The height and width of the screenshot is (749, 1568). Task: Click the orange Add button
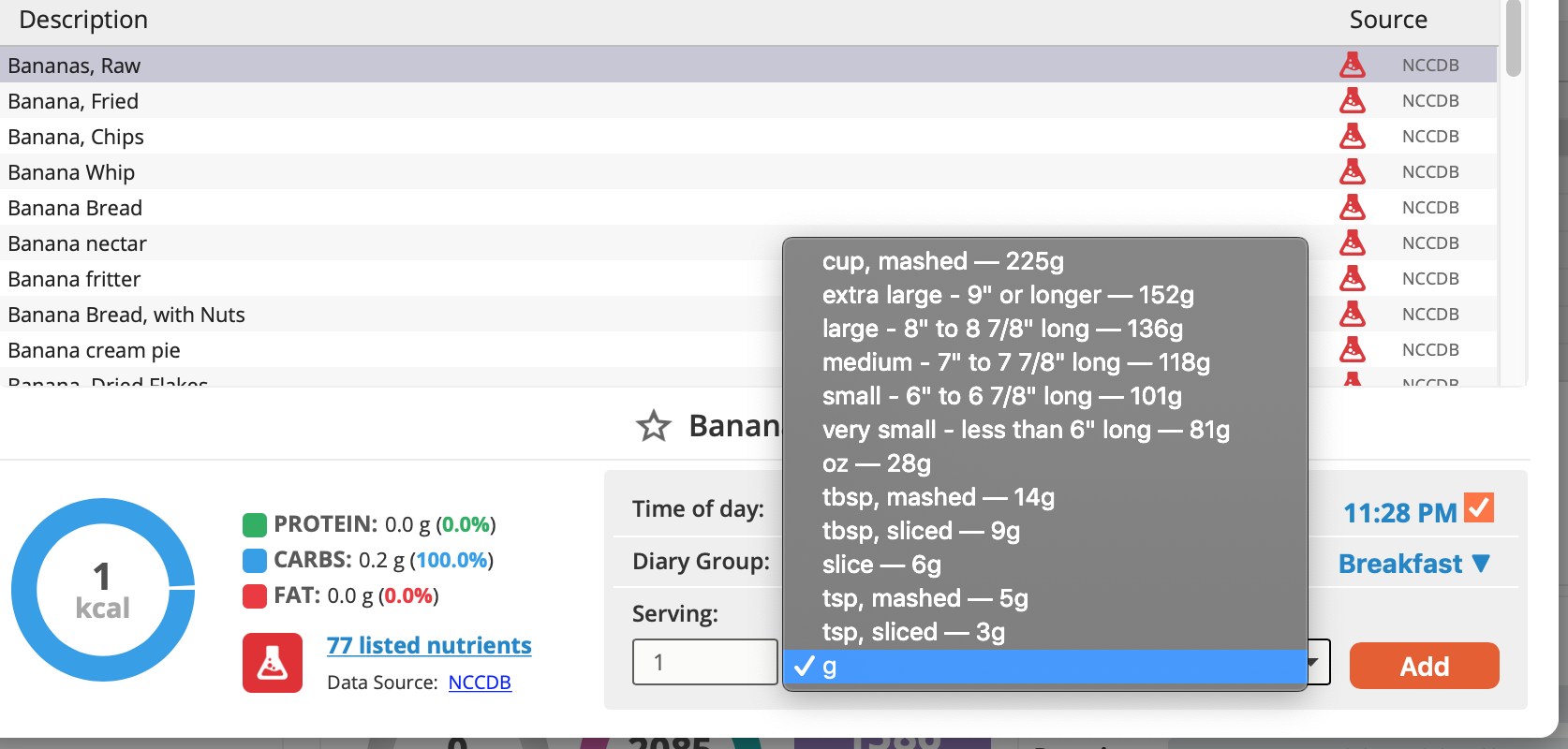click(x=1424, y=666)
